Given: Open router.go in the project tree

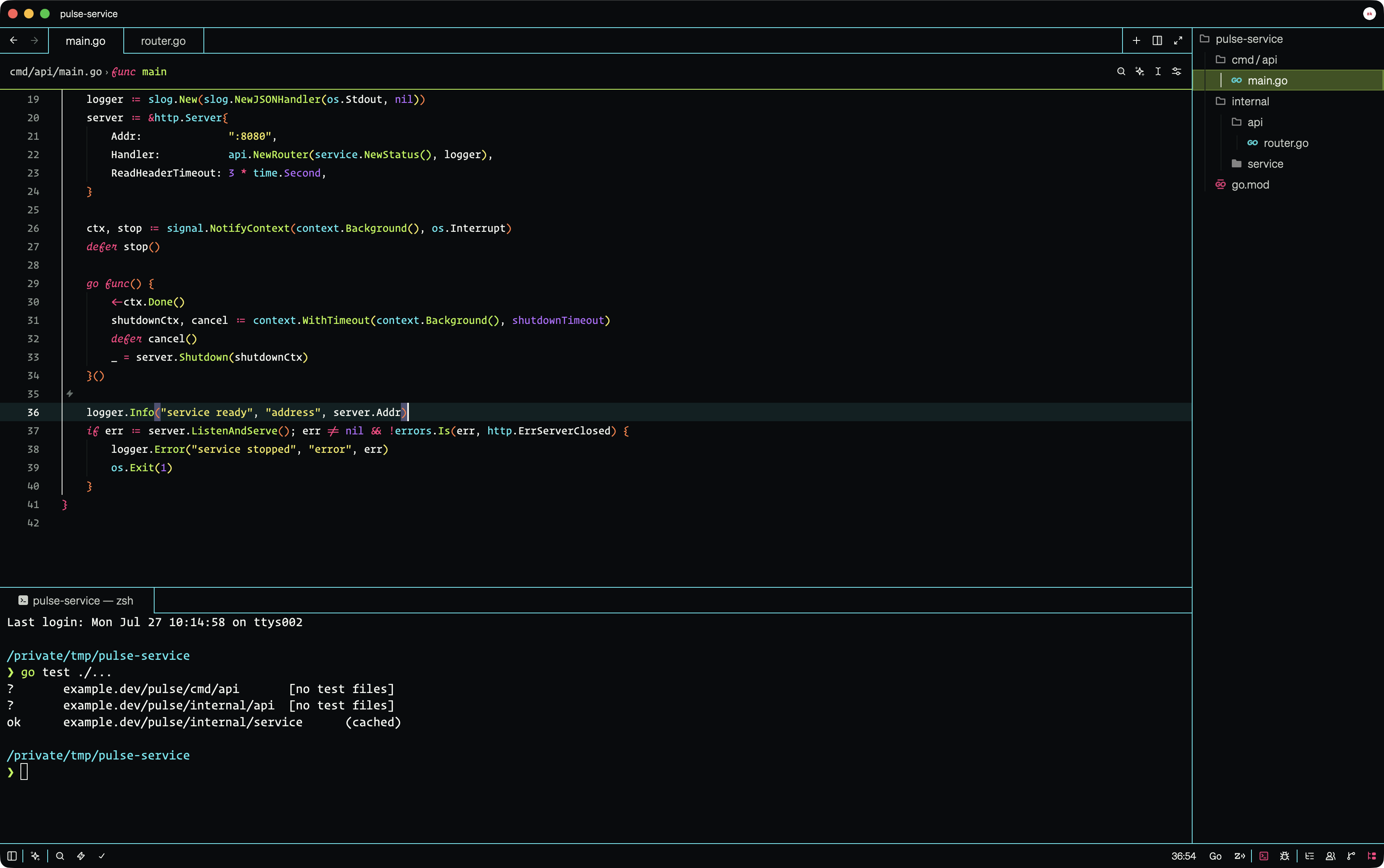Looking at the screenshot, I should [1288, 143].
